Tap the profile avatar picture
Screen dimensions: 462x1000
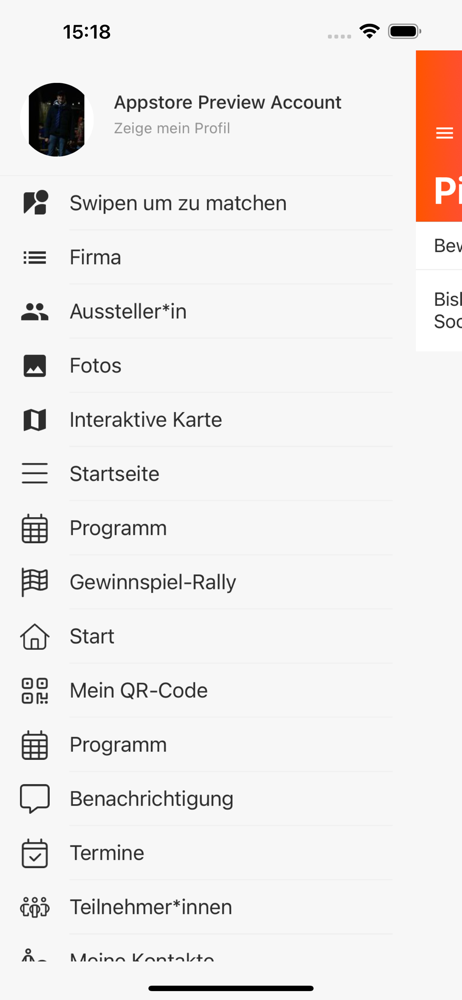click(57, 119)
